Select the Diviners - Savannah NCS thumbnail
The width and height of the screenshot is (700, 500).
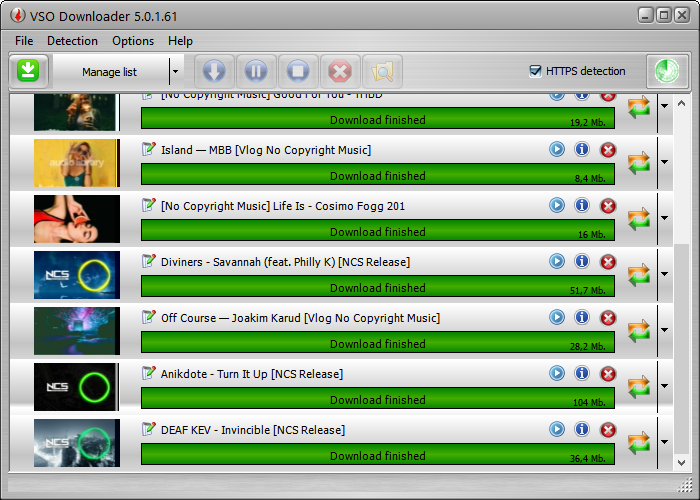coord(77,275)
